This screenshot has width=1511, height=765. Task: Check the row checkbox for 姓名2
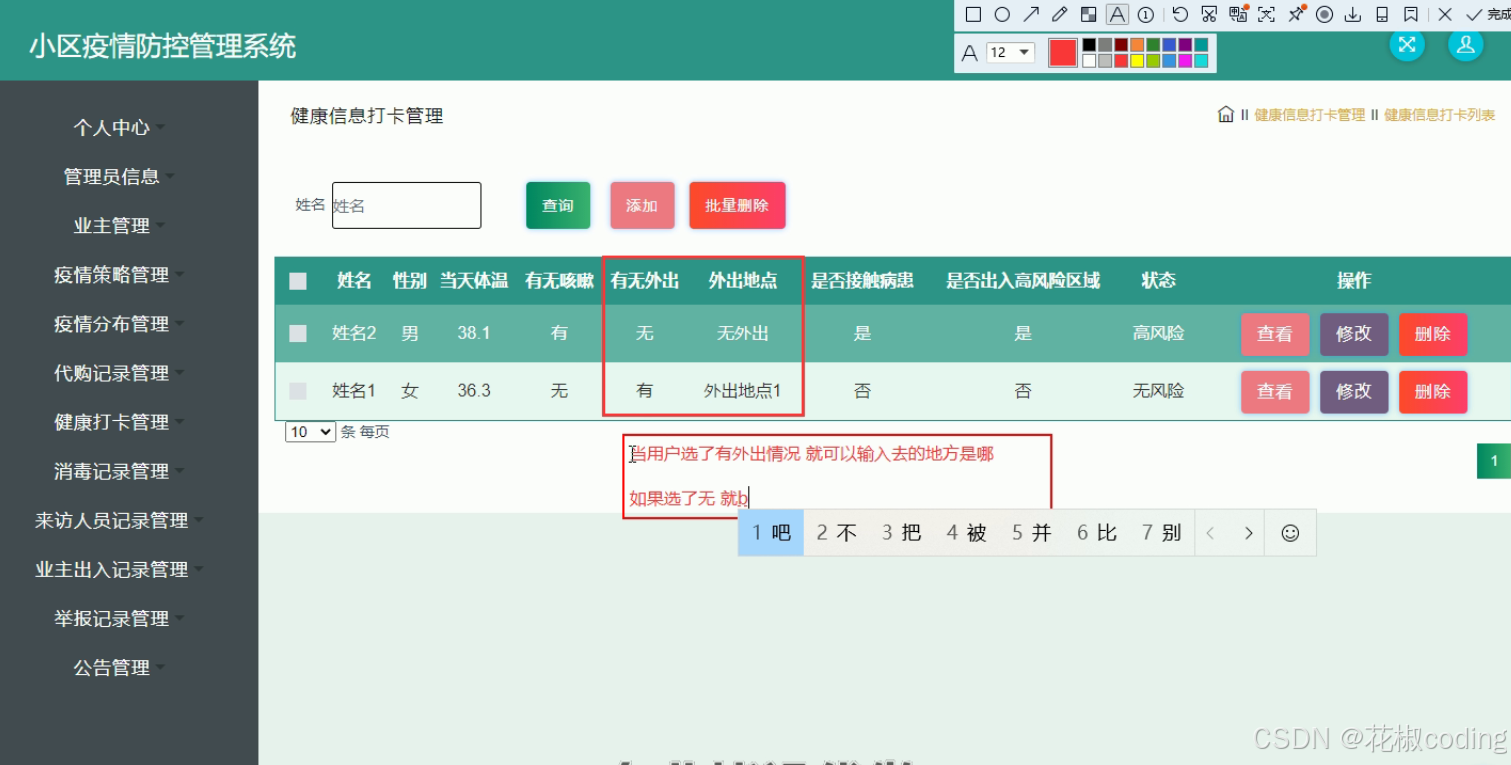pos(297,333)
